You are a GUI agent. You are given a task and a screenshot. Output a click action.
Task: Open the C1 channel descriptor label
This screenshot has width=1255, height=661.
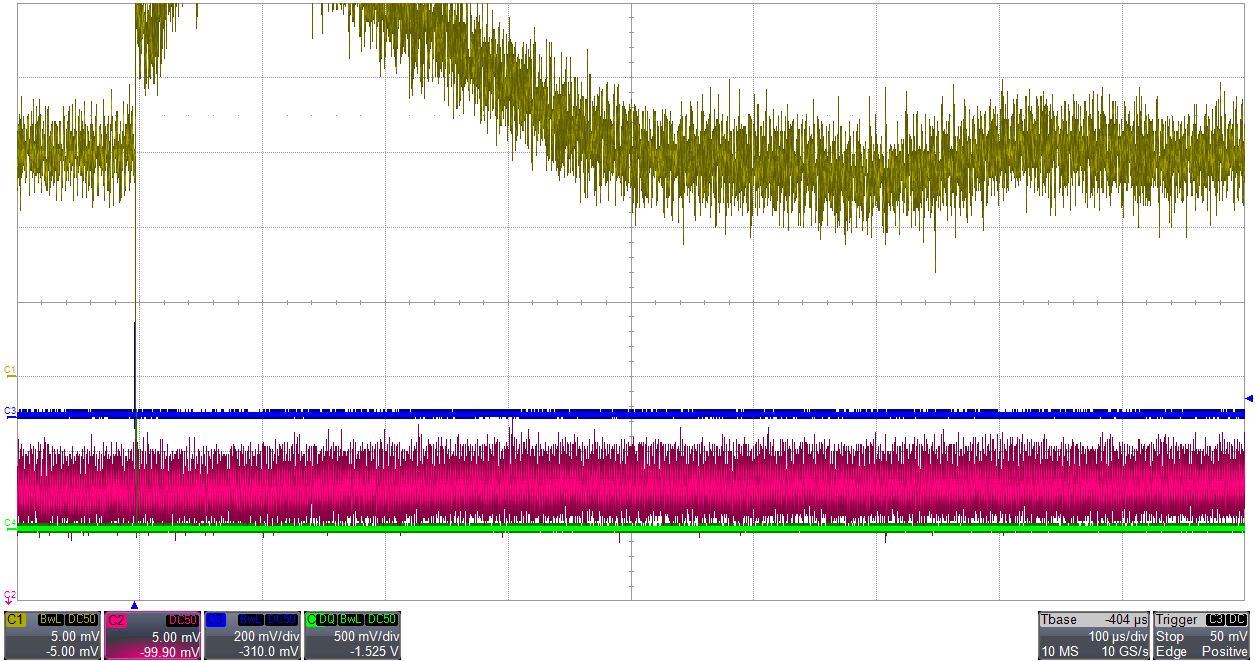coord(15,620)
